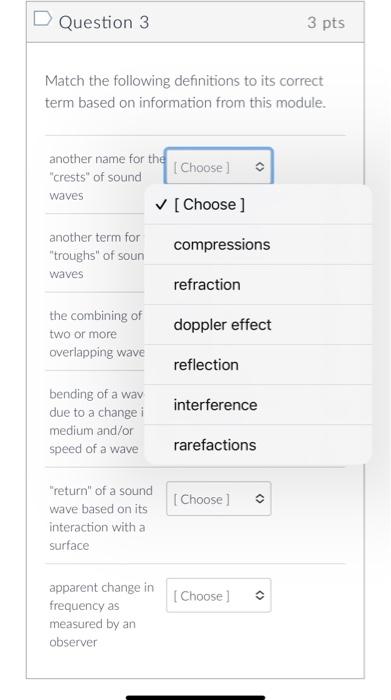Click the '3 pts' points label
The width and height of the screenshot is (391, 700).
pyautogui.click(x=326, y=22)
